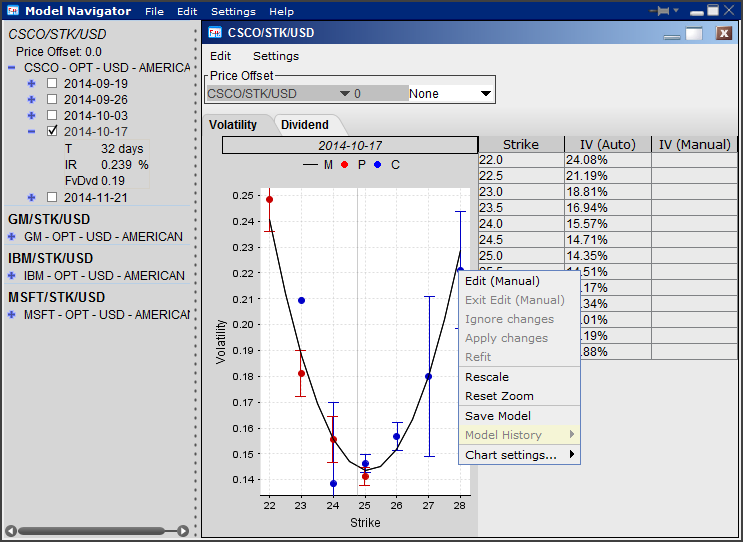Image resolution: width=743 pixels, height=542 pixels.
Task: Expand the 2014-09-19 expiry node
Action: click(32, 83)
